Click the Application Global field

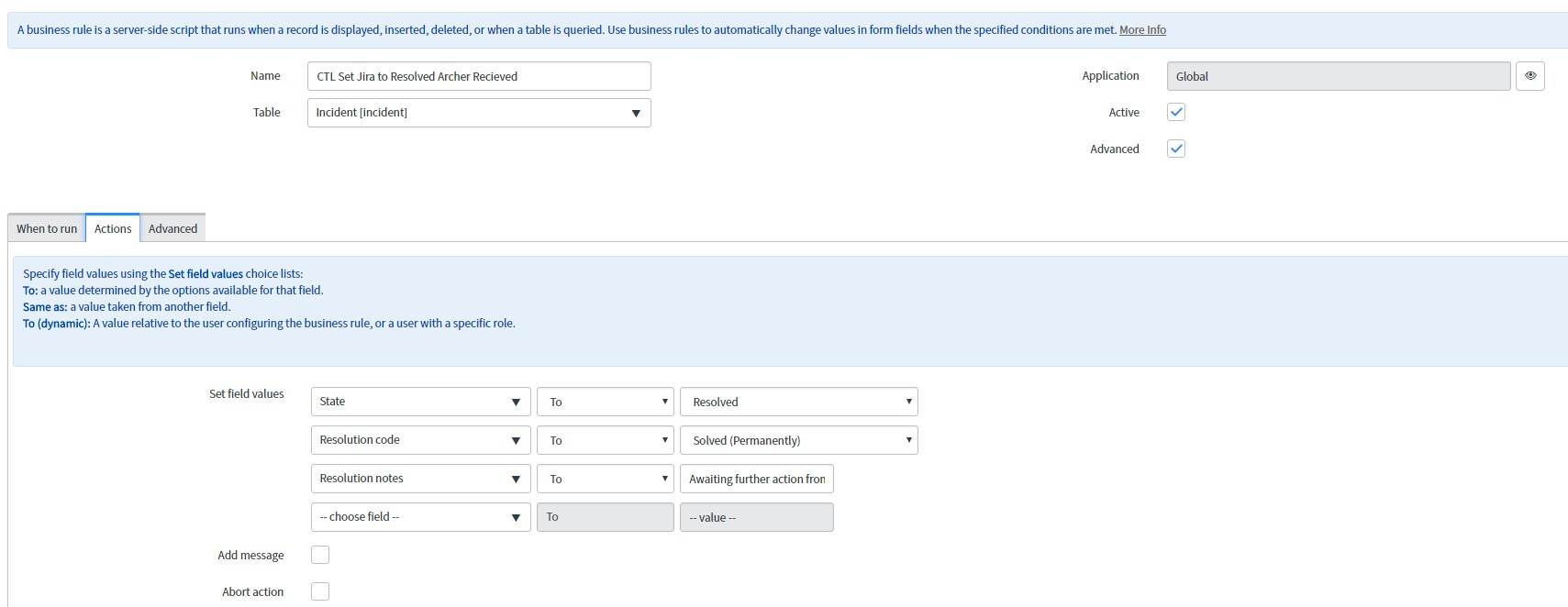point(1338,76)
